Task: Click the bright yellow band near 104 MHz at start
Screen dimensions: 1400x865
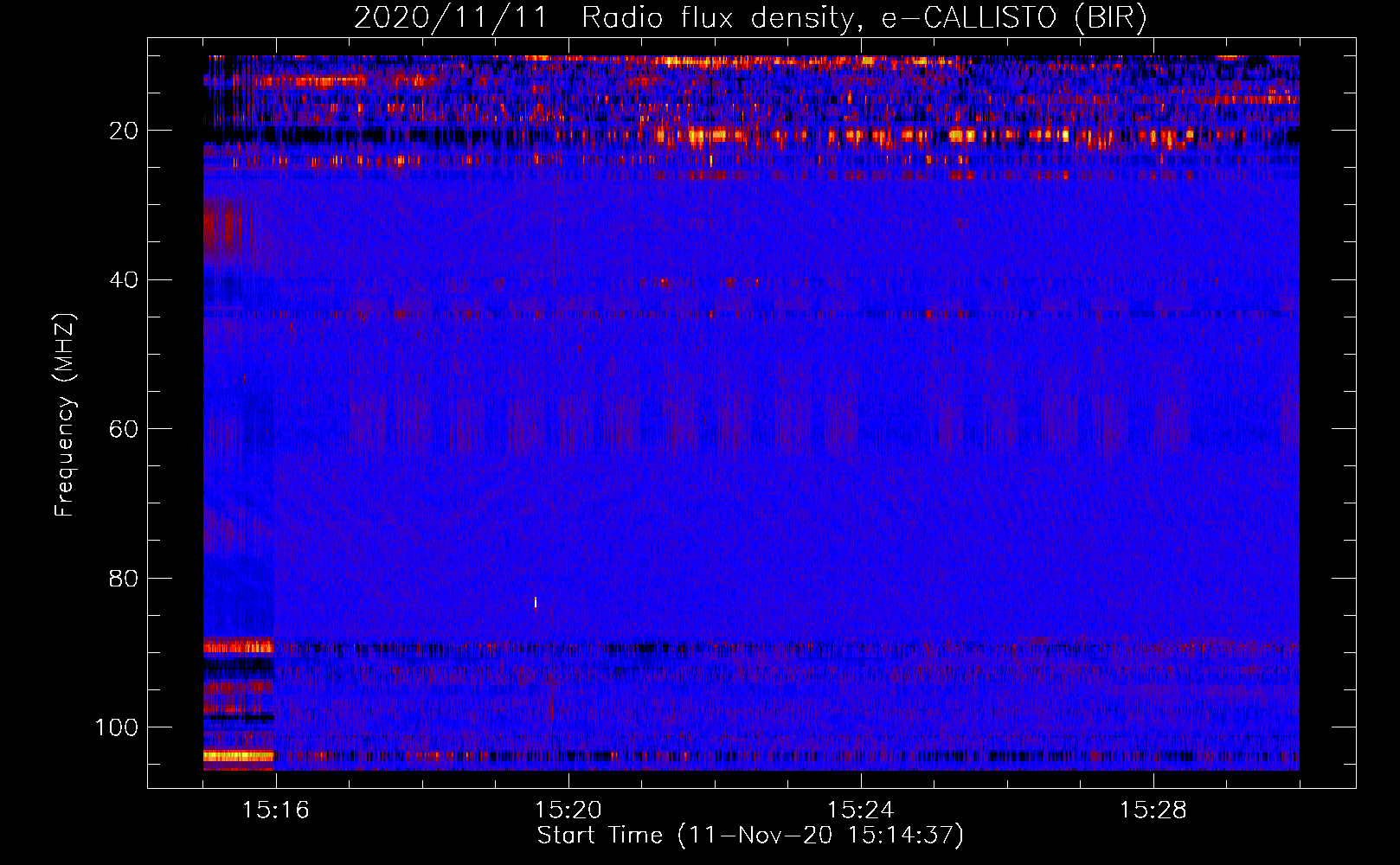Action: pos(238,756)
